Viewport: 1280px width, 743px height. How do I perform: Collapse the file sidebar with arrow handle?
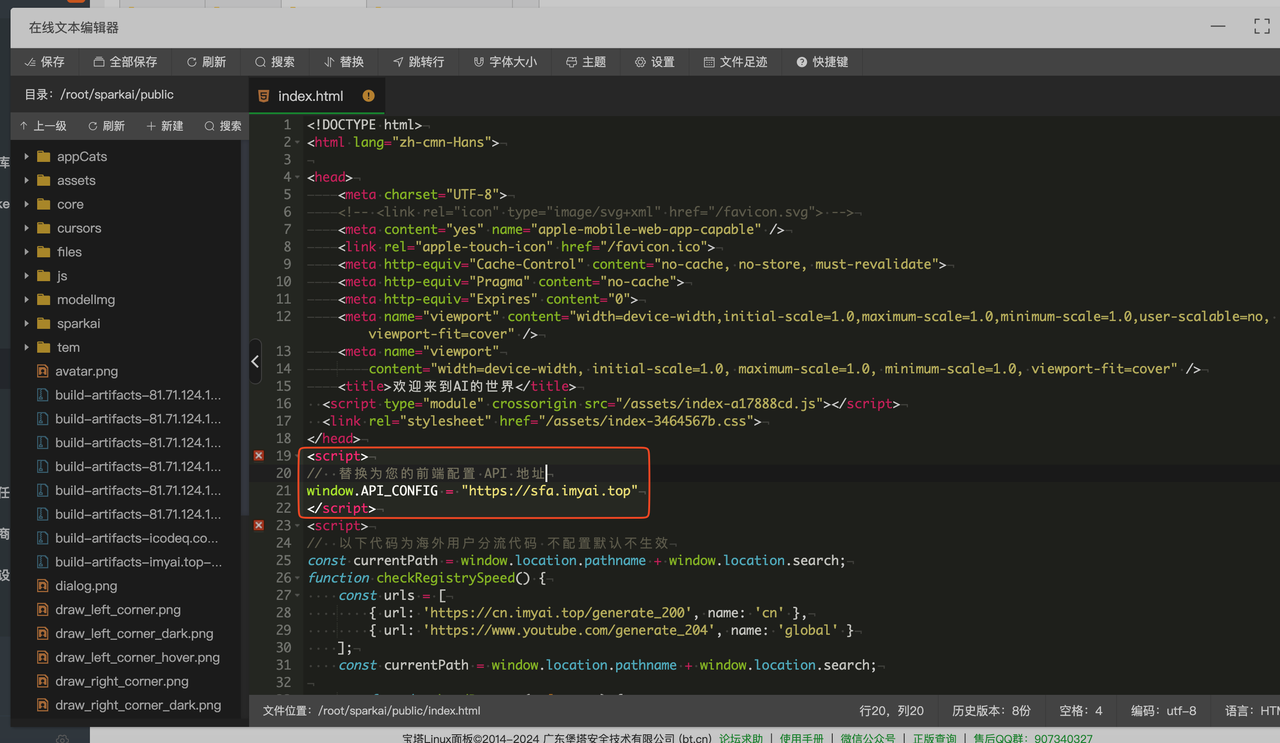point(255,361)
